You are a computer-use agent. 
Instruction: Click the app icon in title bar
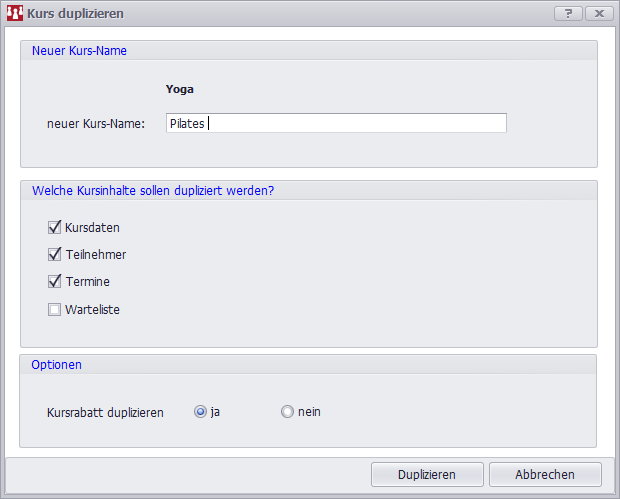(x=15, y=14)
